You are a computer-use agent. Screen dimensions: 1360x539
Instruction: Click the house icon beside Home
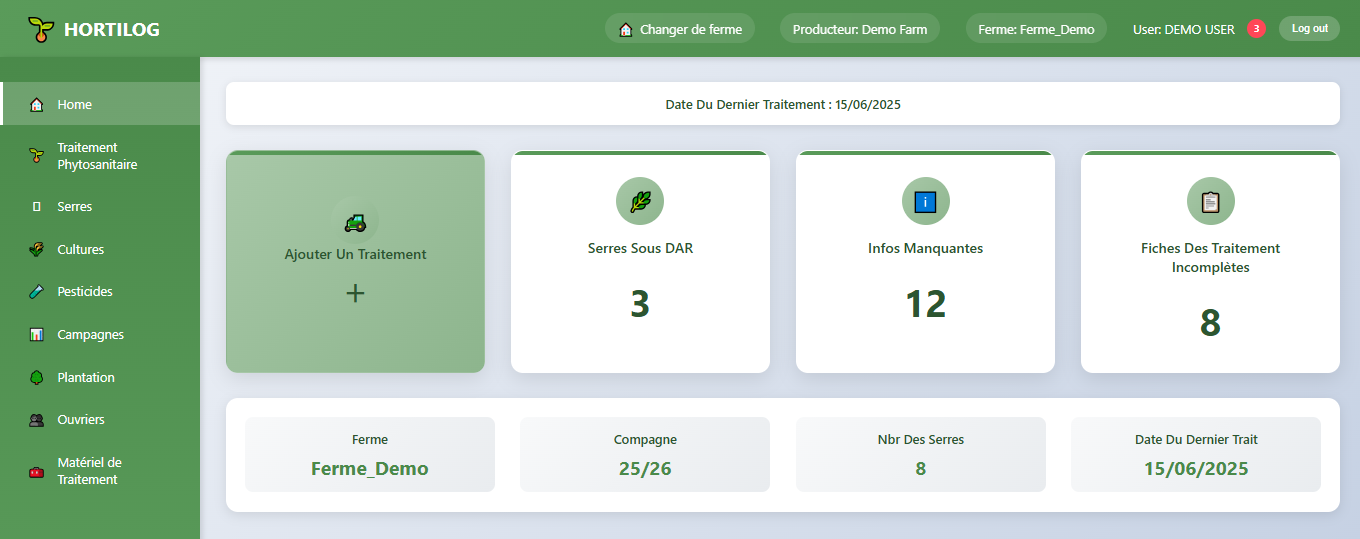click(x=37, y=104)
